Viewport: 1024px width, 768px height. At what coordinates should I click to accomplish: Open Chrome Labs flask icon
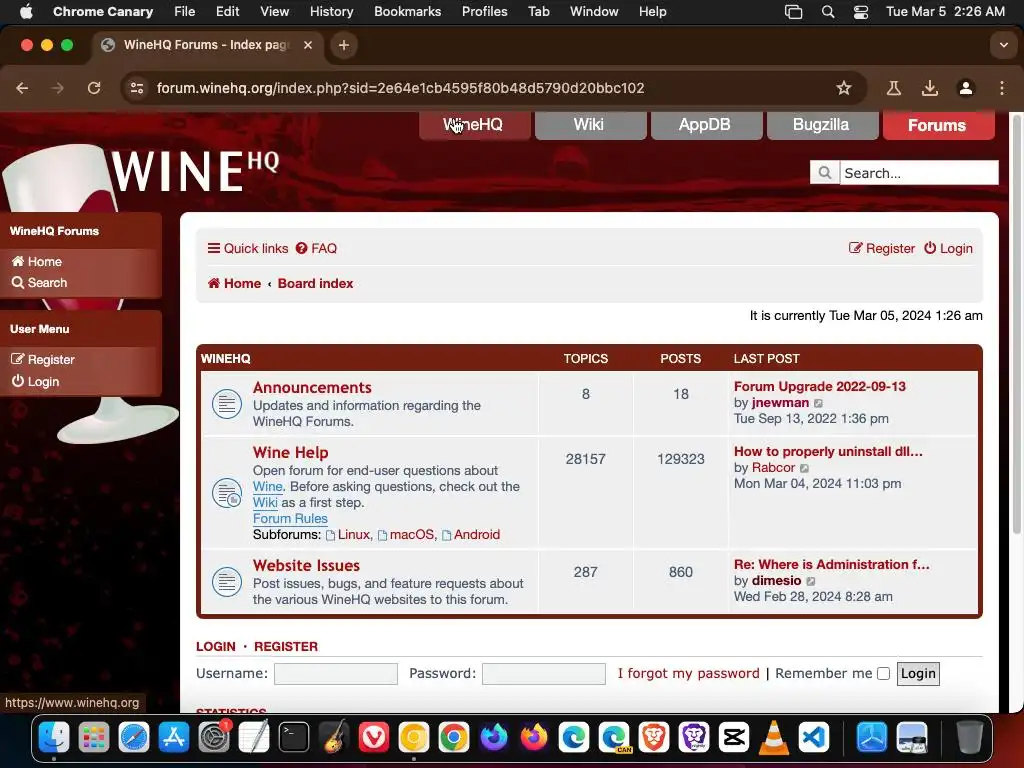coord(893,88)
